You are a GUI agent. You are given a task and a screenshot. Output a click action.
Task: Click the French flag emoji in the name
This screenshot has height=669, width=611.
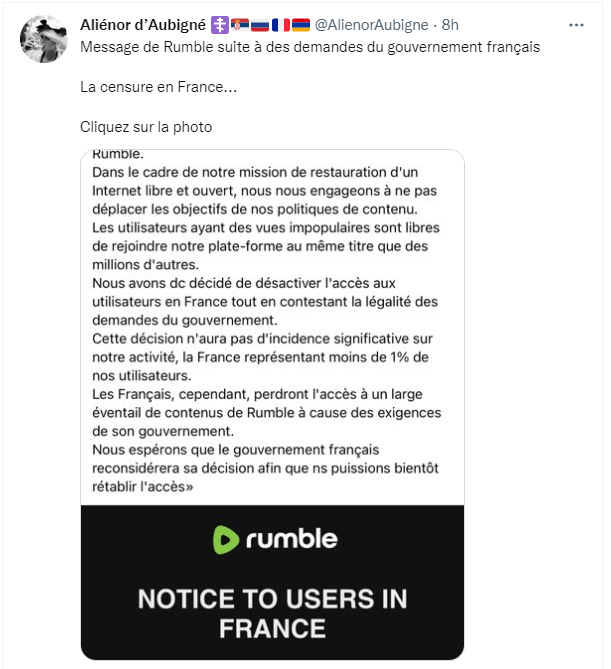[280, 24]
